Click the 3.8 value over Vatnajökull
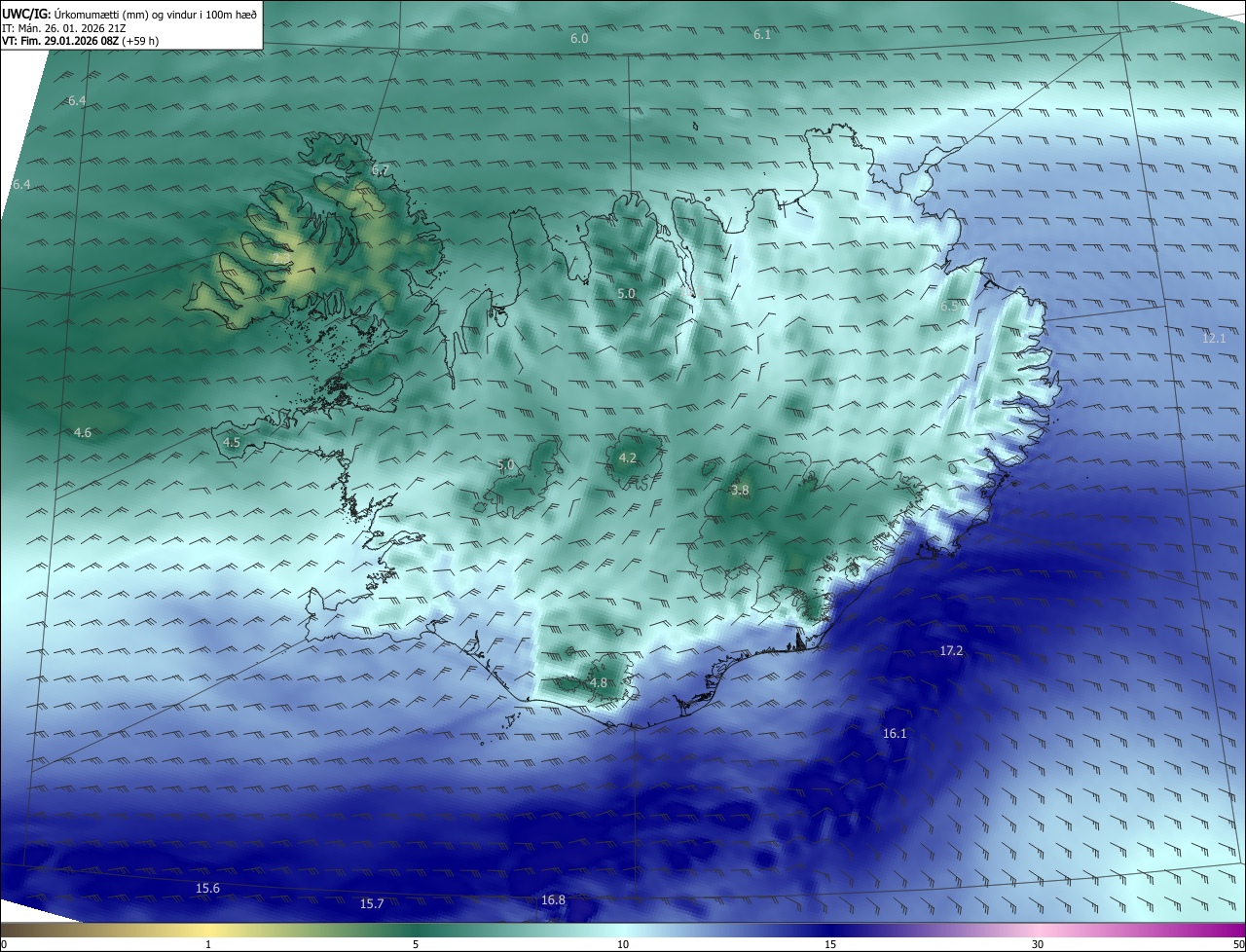The image size is (1246, 952). pyautogui.click(x=740, y=491)
